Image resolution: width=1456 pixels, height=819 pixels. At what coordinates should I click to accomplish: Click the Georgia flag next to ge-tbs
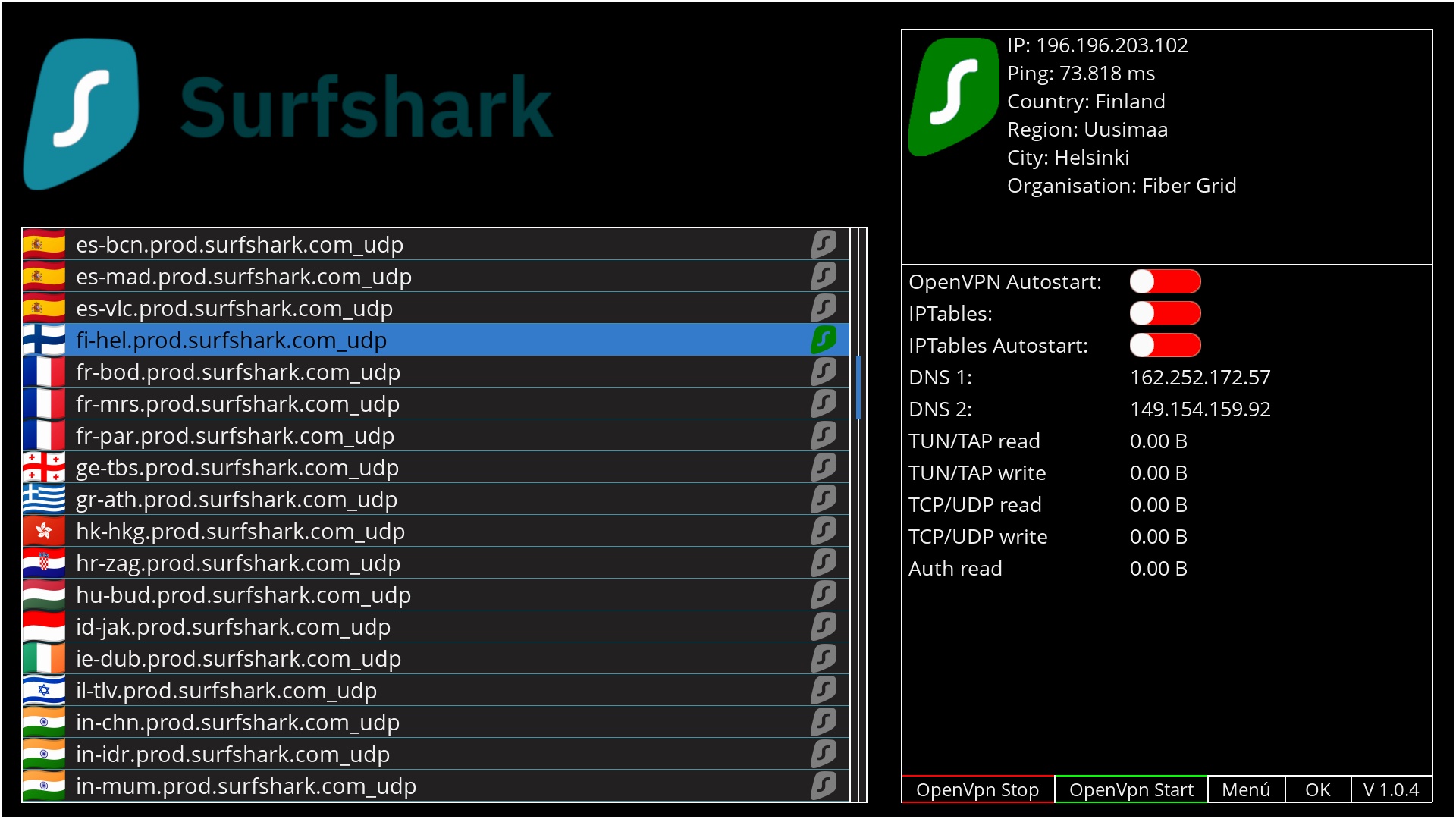pos(44,467)
